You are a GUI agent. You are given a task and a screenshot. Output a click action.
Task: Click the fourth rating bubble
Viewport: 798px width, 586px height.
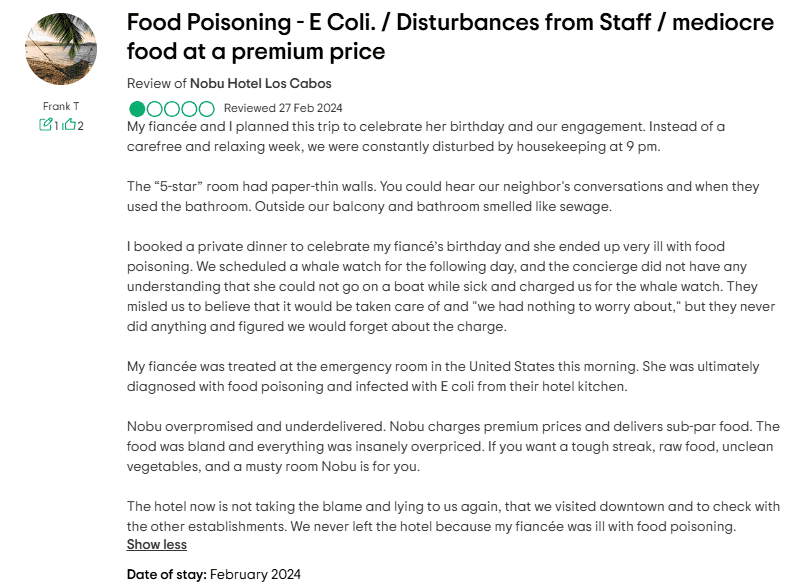[x=189, y=108]
